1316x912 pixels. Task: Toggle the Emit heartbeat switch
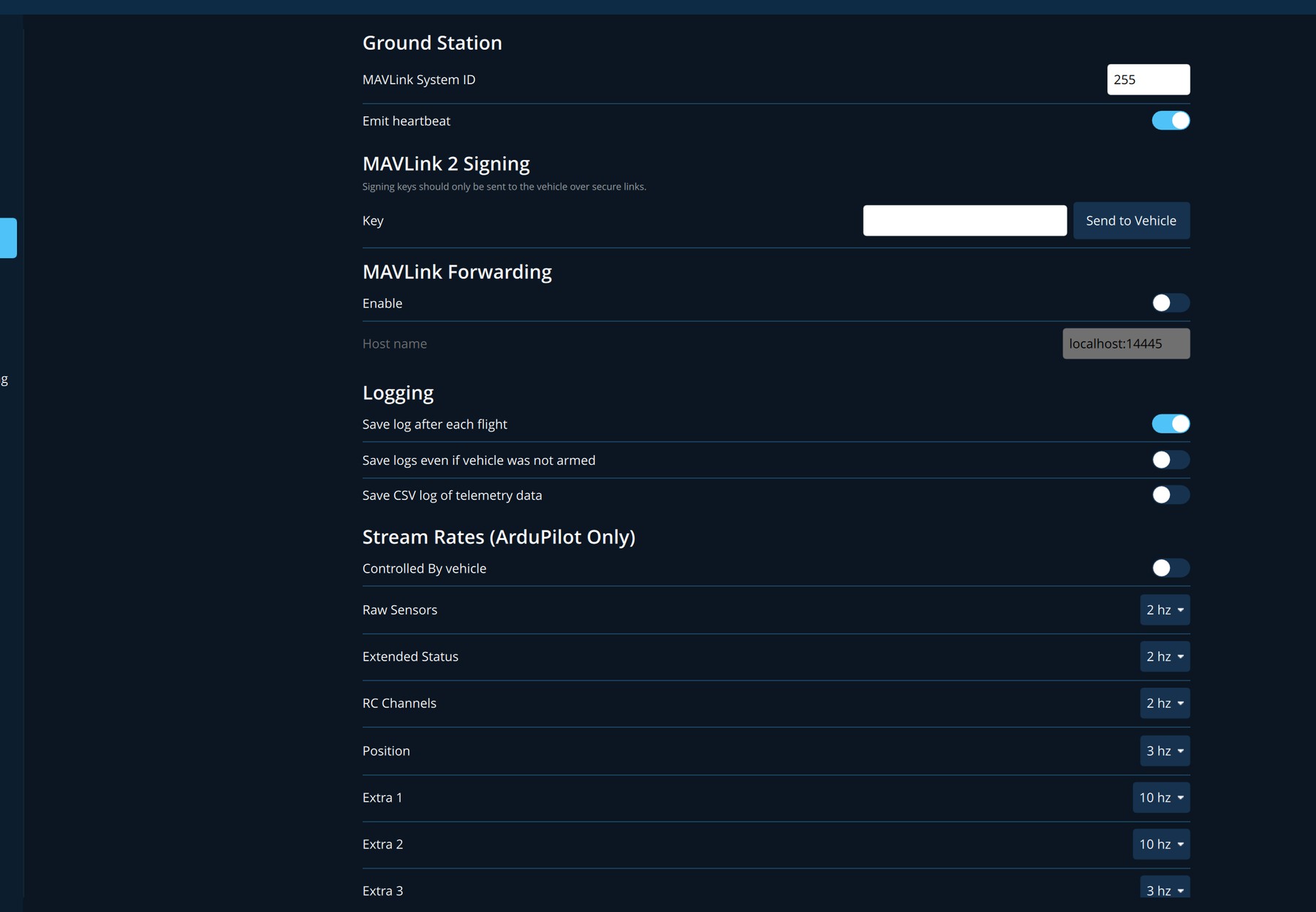point(1171,121)
